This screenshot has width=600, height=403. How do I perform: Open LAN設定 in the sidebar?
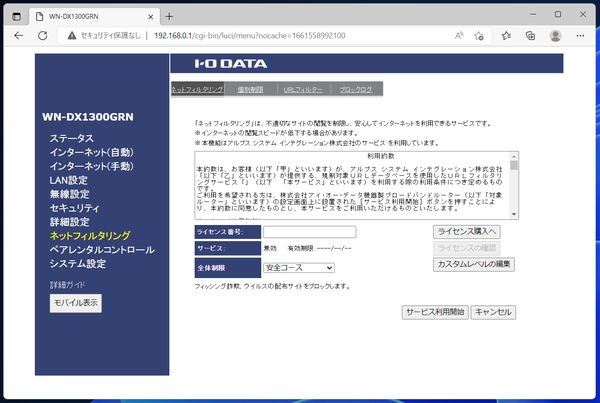(x=68, y=180)
